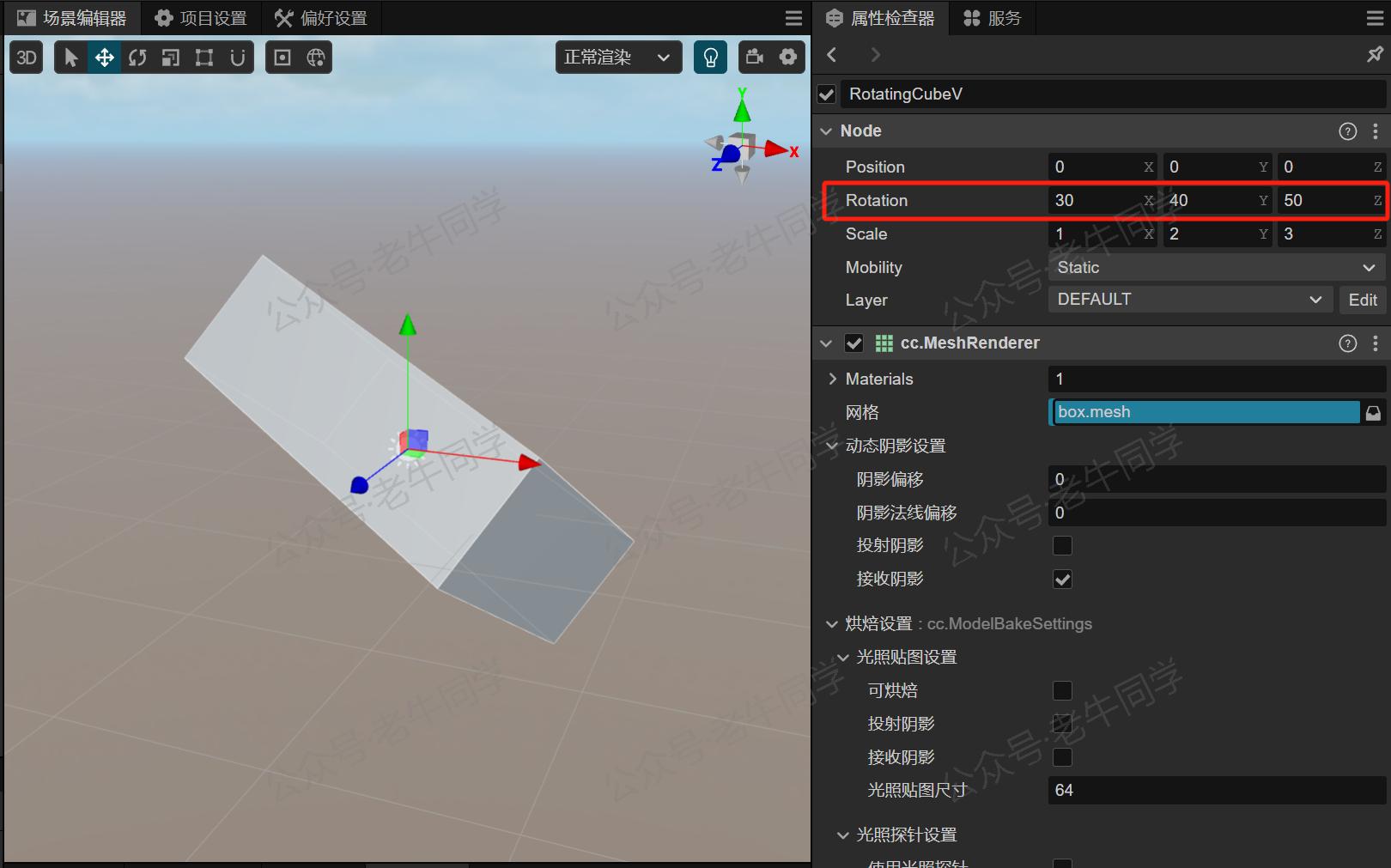Toggle the 3D view mode button
Viewport: 1391px width, 868px height.
(27, 58)
